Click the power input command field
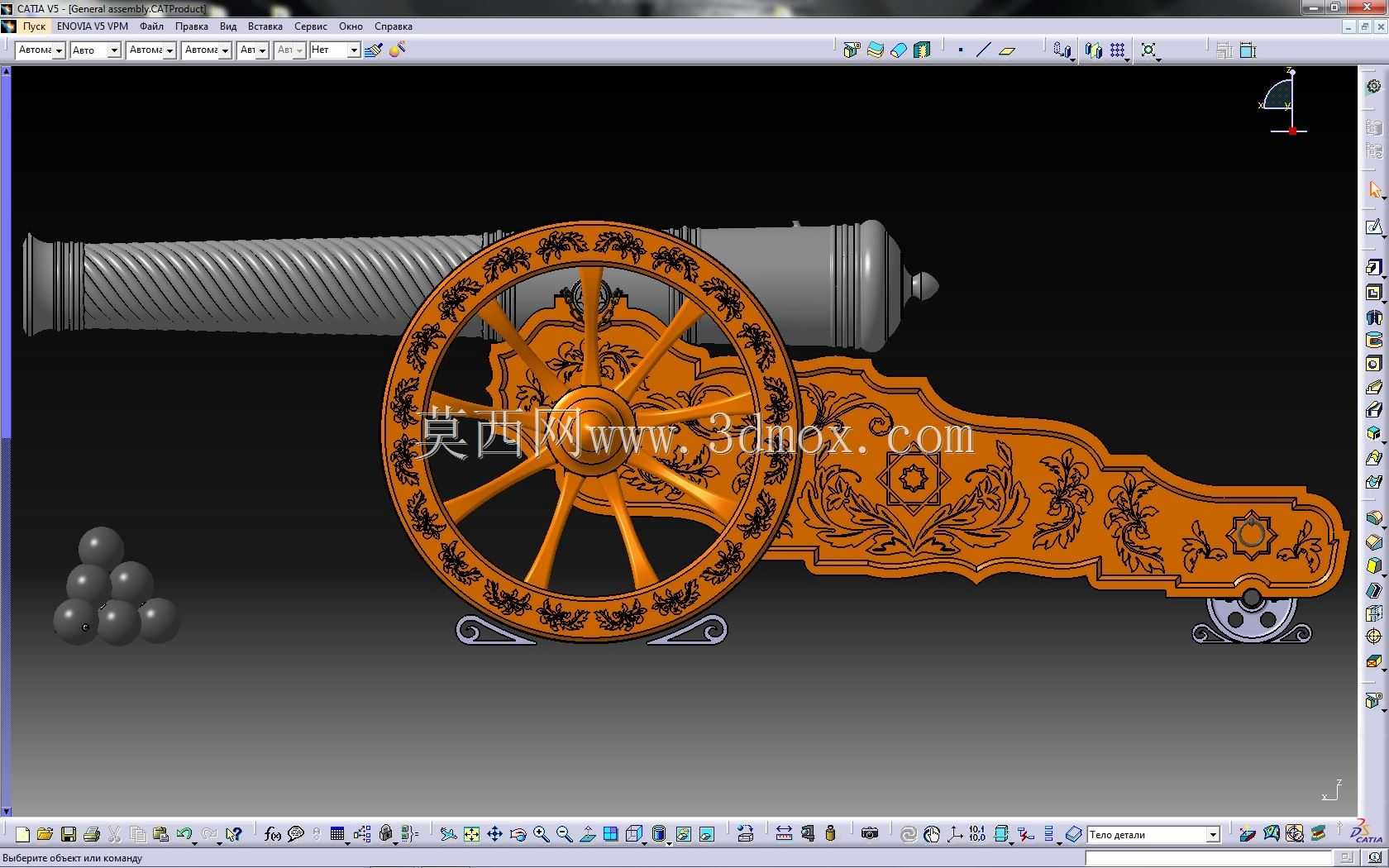The image size is (1389, 868). click(1209, 858)
